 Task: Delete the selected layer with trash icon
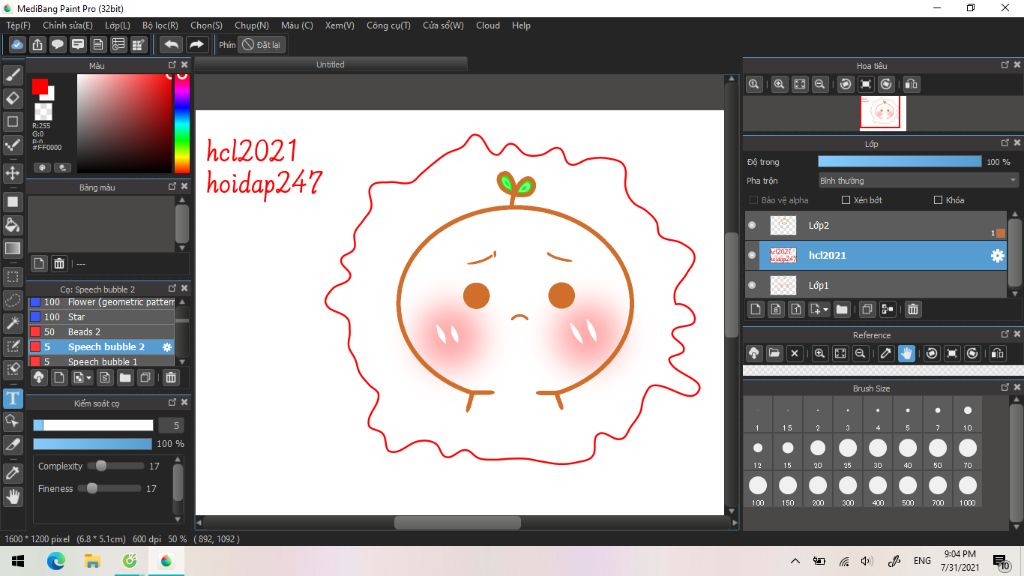[x=913, y=310]
